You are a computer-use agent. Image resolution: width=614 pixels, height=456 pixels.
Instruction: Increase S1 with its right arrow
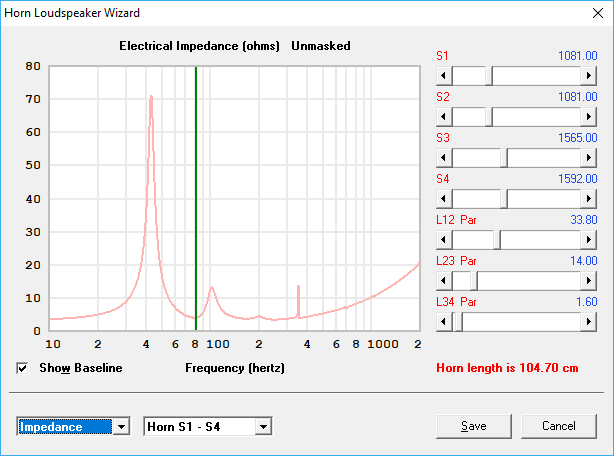point(589,76)
